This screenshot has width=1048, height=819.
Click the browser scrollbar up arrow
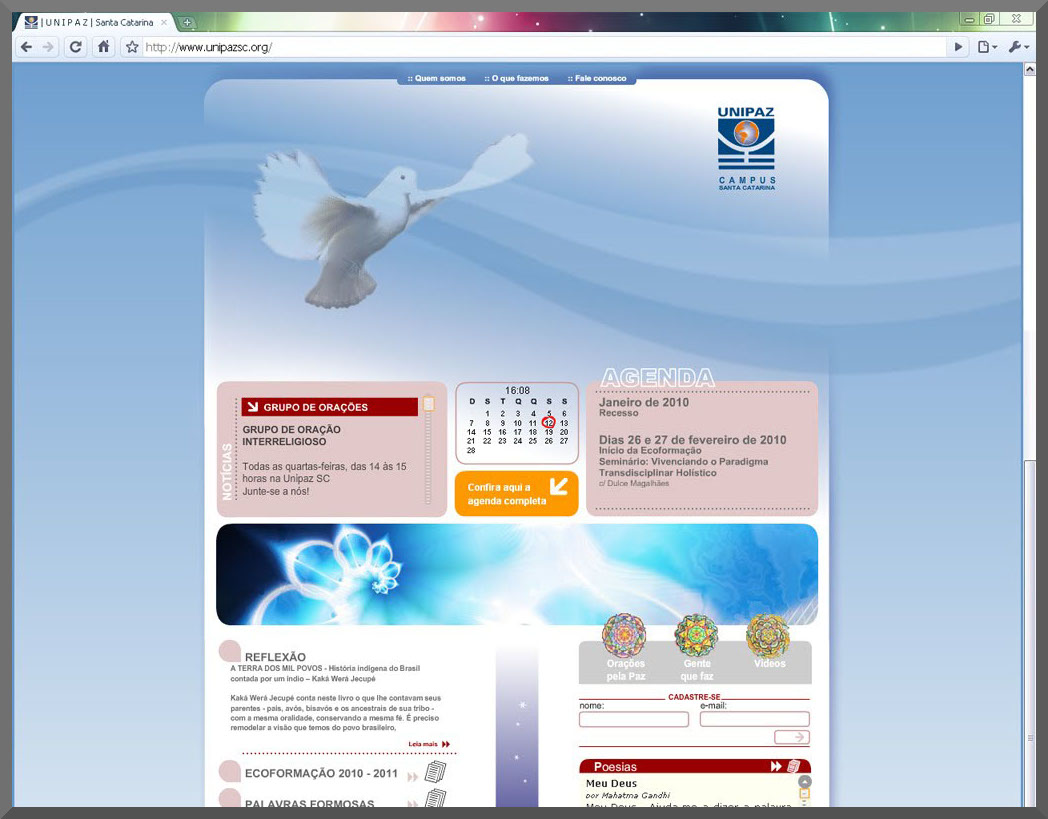click(x=1030, y=70)
